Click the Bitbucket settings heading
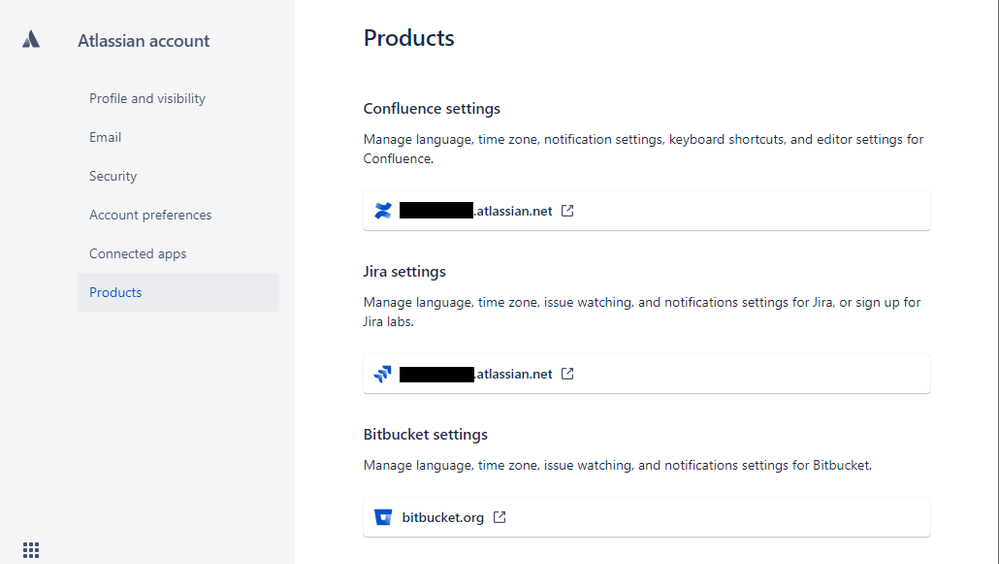 point(425,435)
